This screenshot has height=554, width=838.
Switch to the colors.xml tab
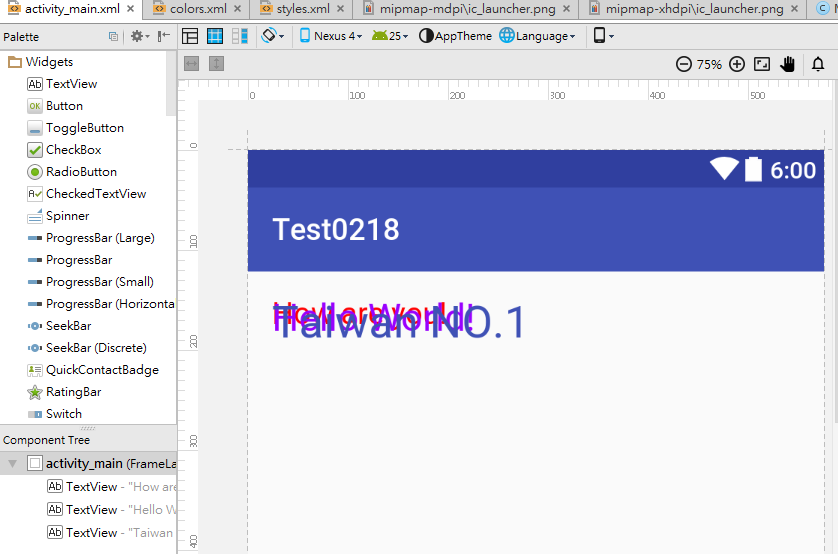coord(197,9)
